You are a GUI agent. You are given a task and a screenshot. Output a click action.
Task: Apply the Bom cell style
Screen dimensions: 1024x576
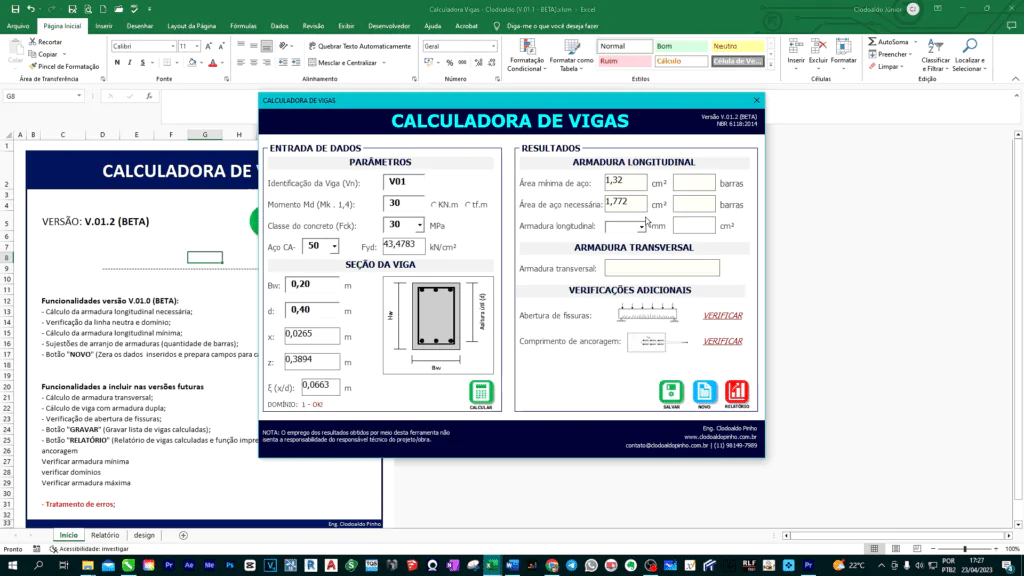coord(680,46)
